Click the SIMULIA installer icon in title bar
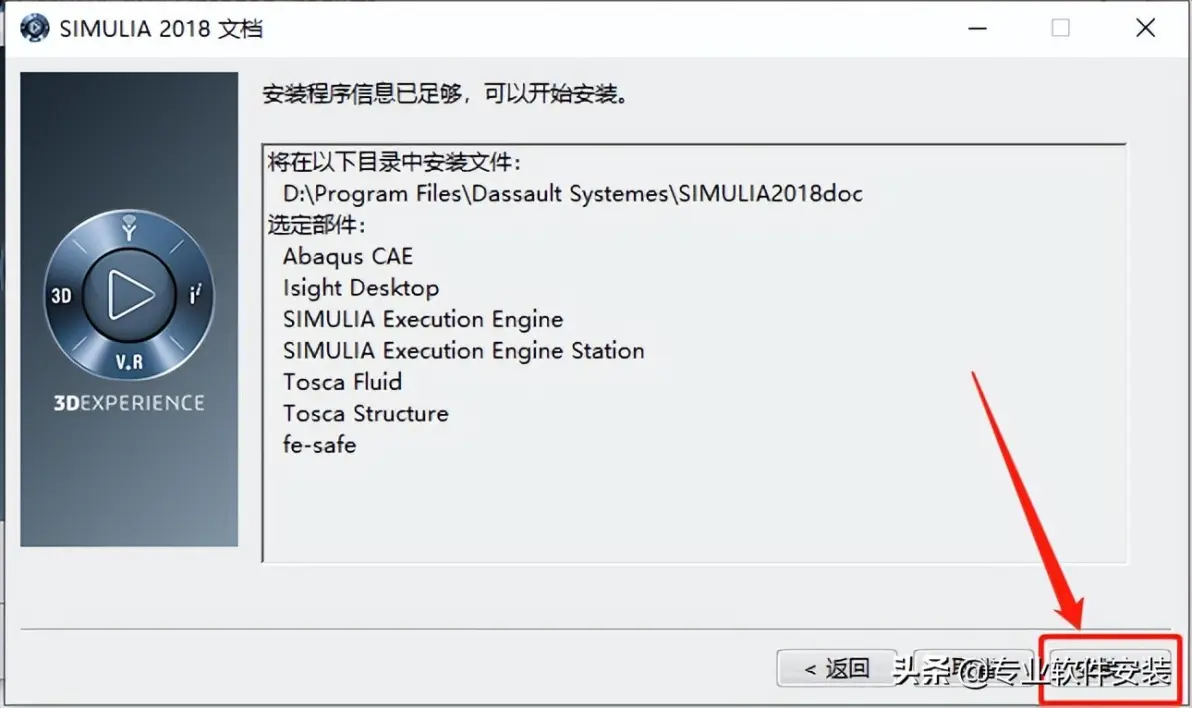 [x=34, y=28]
